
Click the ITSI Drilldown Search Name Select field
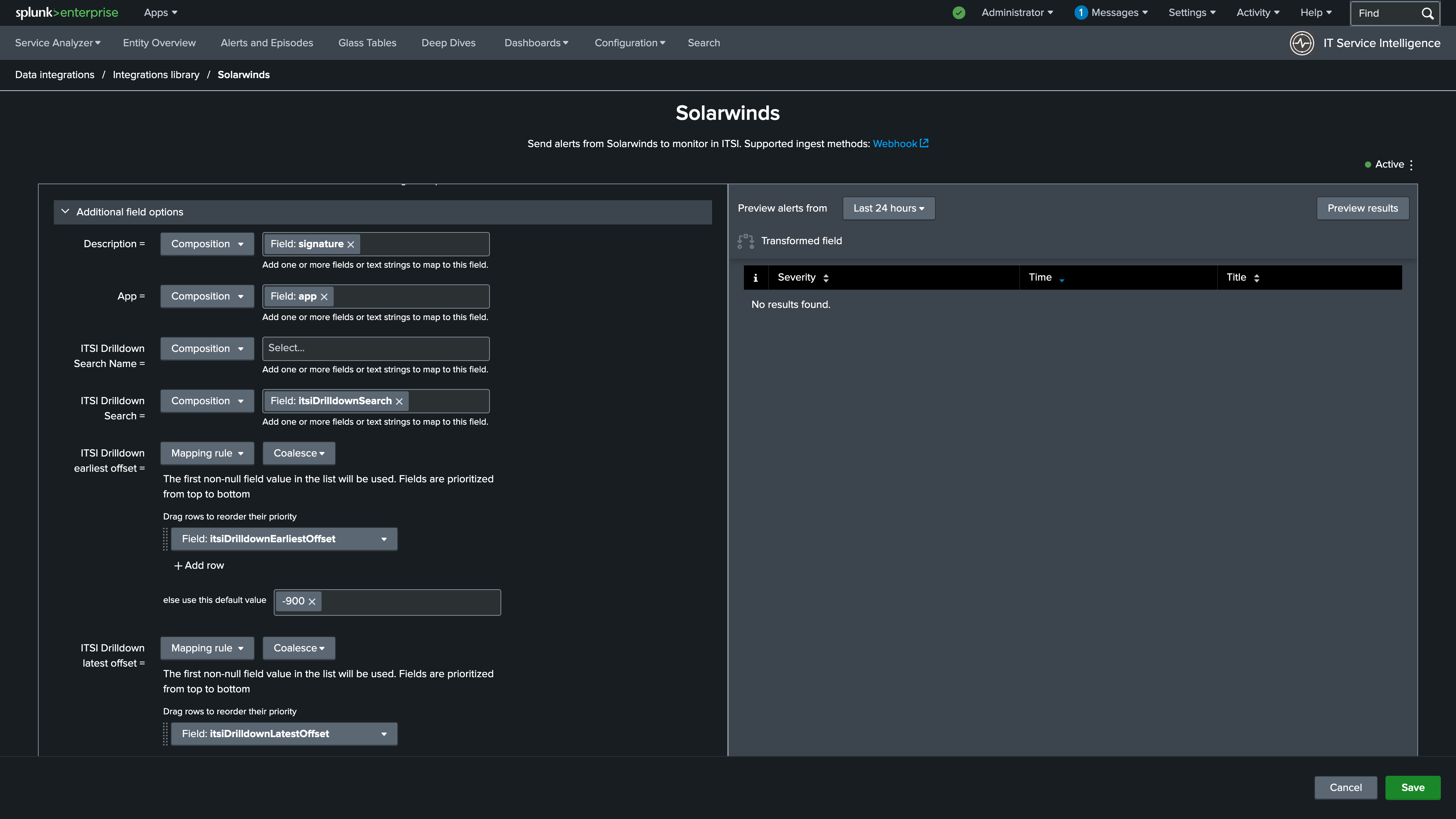pyautogui.click(x=376, y=349)
